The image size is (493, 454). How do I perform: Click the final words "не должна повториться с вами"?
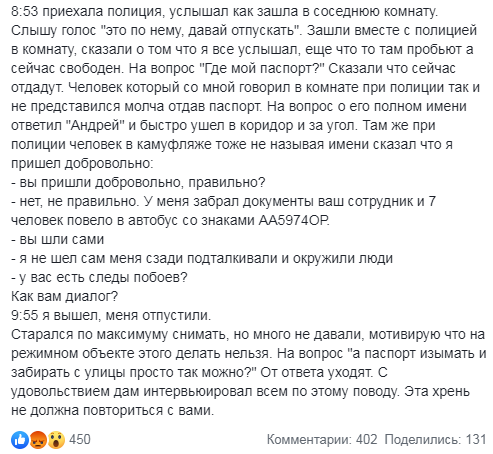112,410
